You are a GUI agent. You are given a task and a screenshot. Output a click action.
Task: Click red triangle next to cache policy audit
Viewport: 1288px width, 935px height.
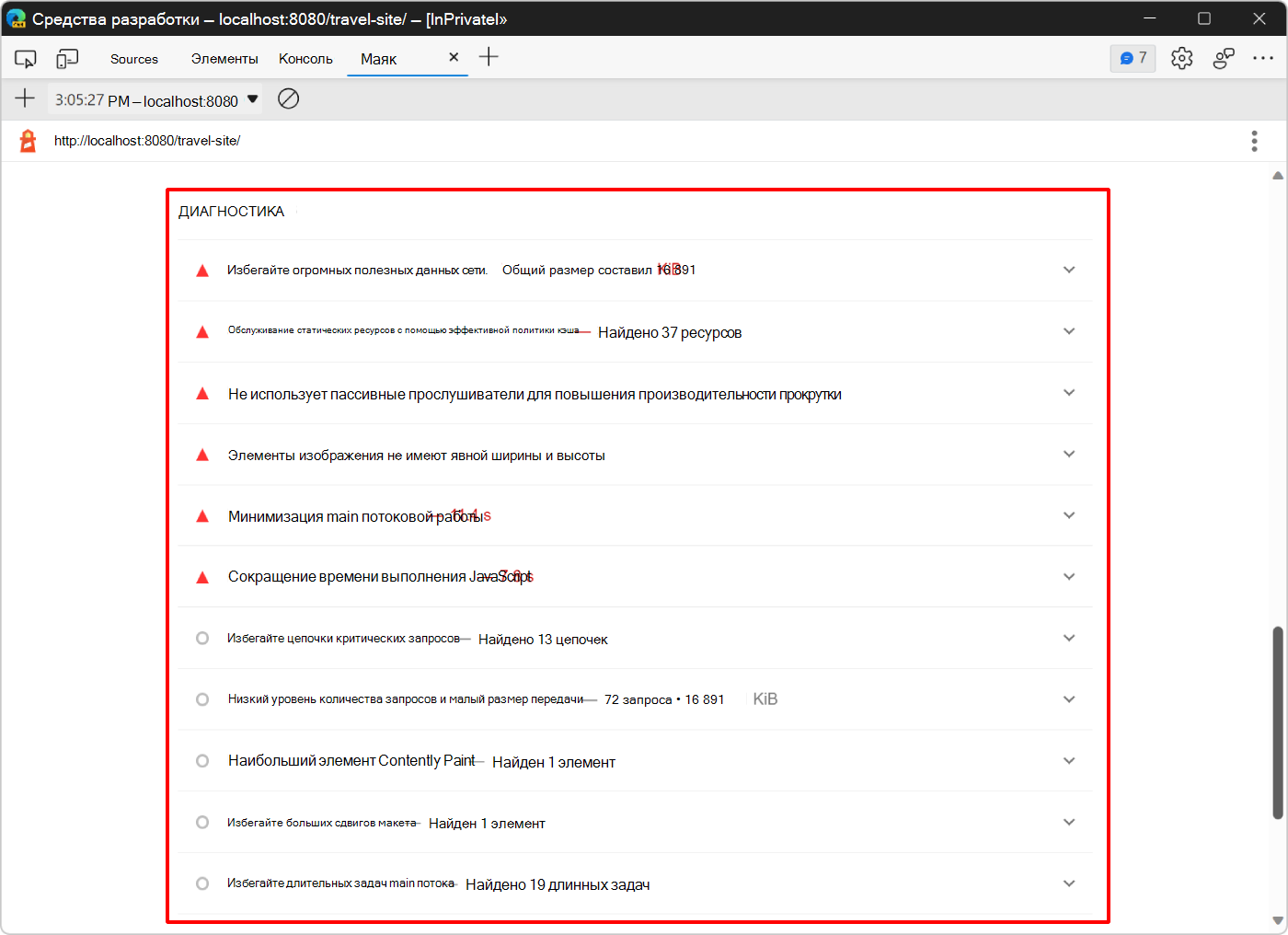pos(202,332)
